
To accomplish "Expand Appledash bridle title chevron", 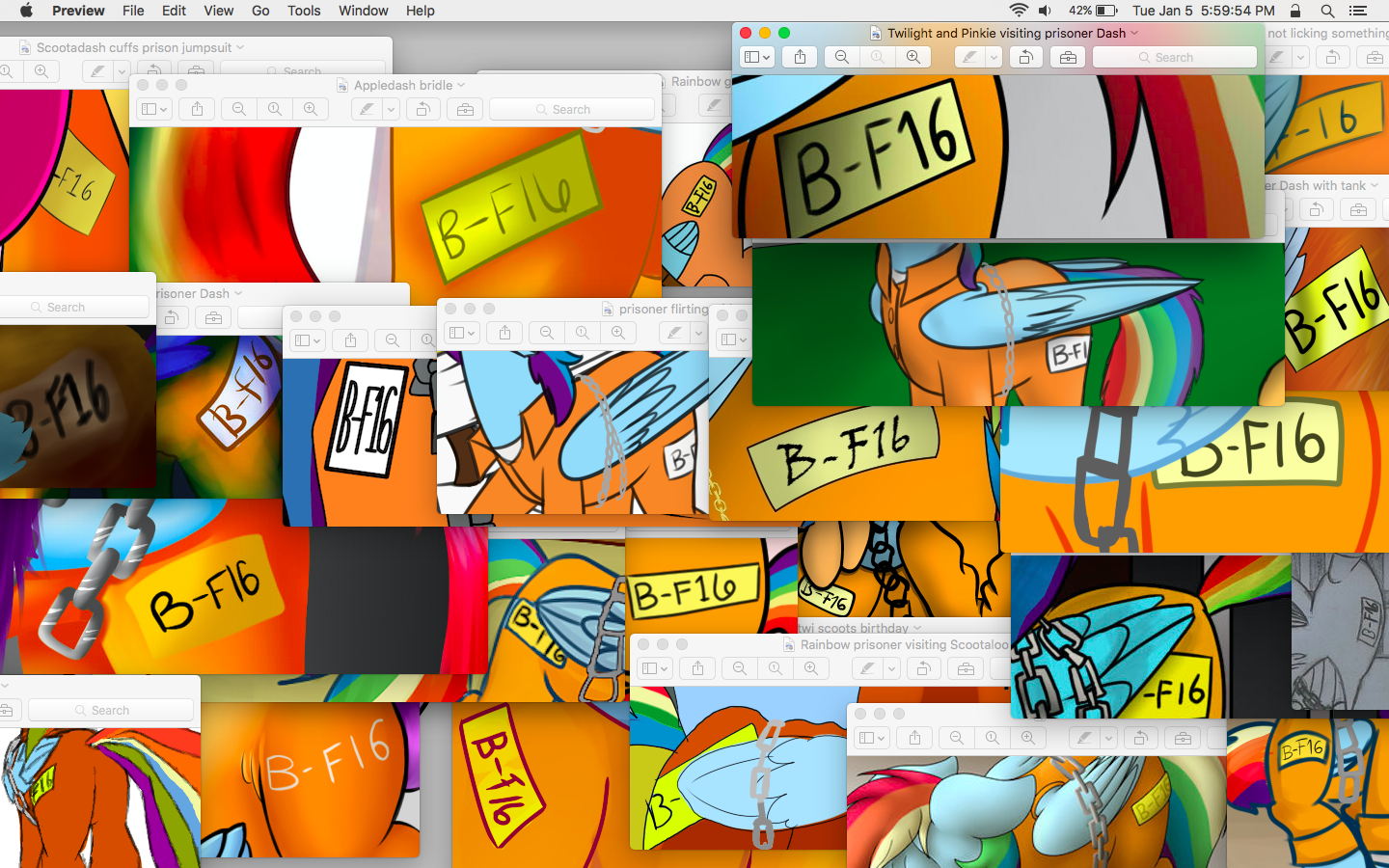I will (x=461, y=85).
